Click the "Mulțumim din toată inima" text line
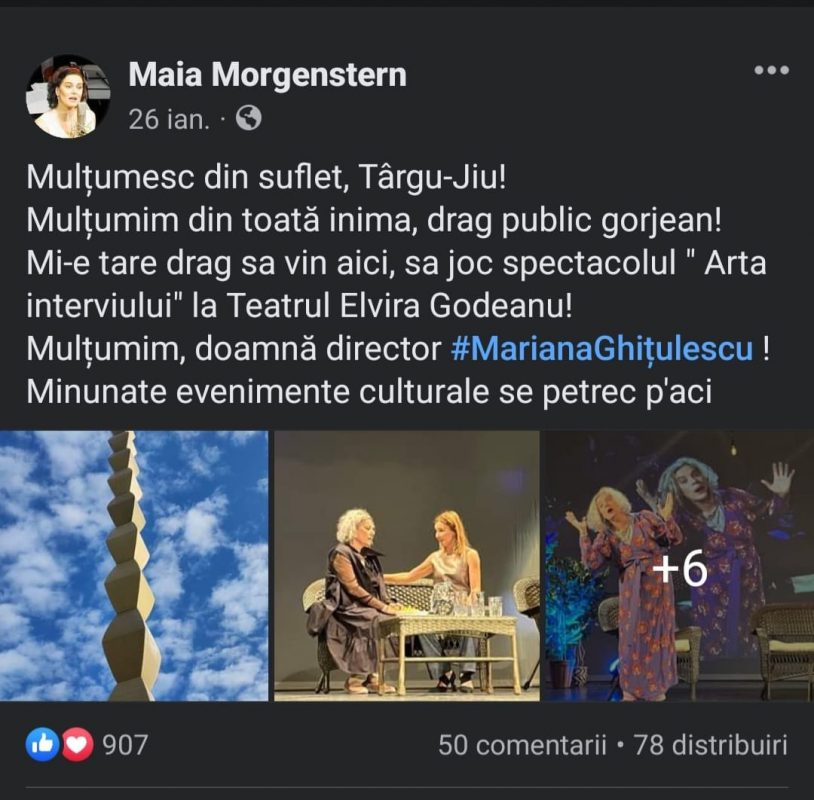The height and width of the screenshot is (800, 814). point(374,220)
